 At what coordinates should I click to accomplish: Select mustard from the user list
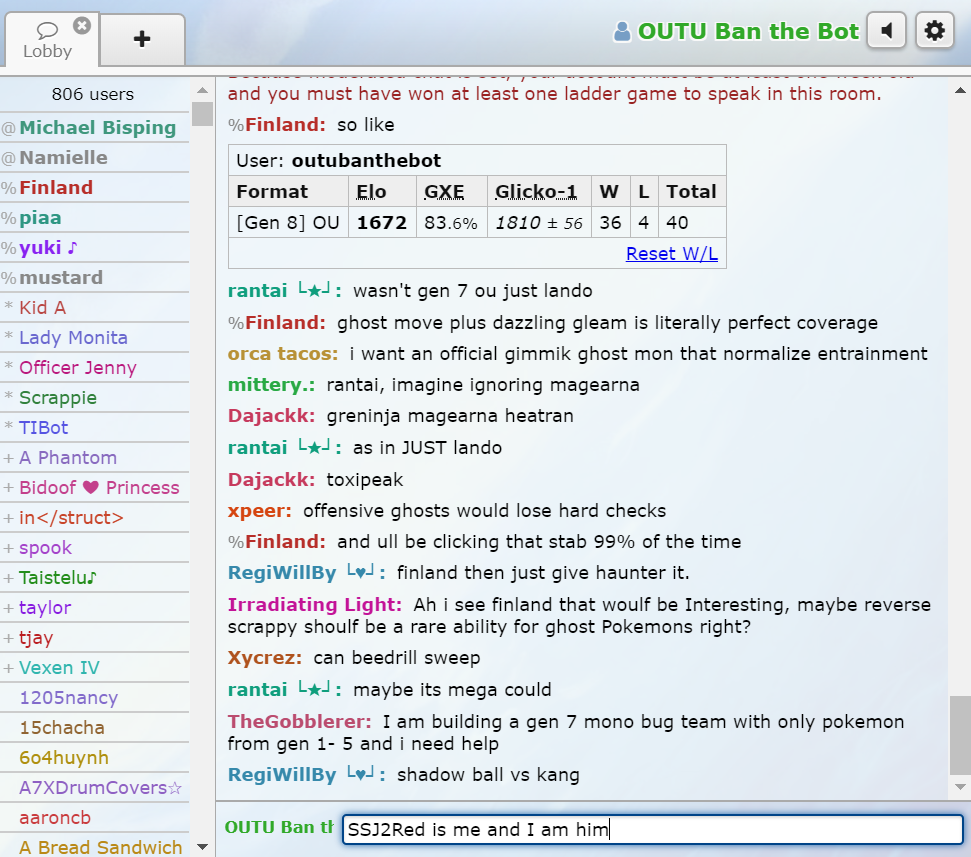(94, 277)
